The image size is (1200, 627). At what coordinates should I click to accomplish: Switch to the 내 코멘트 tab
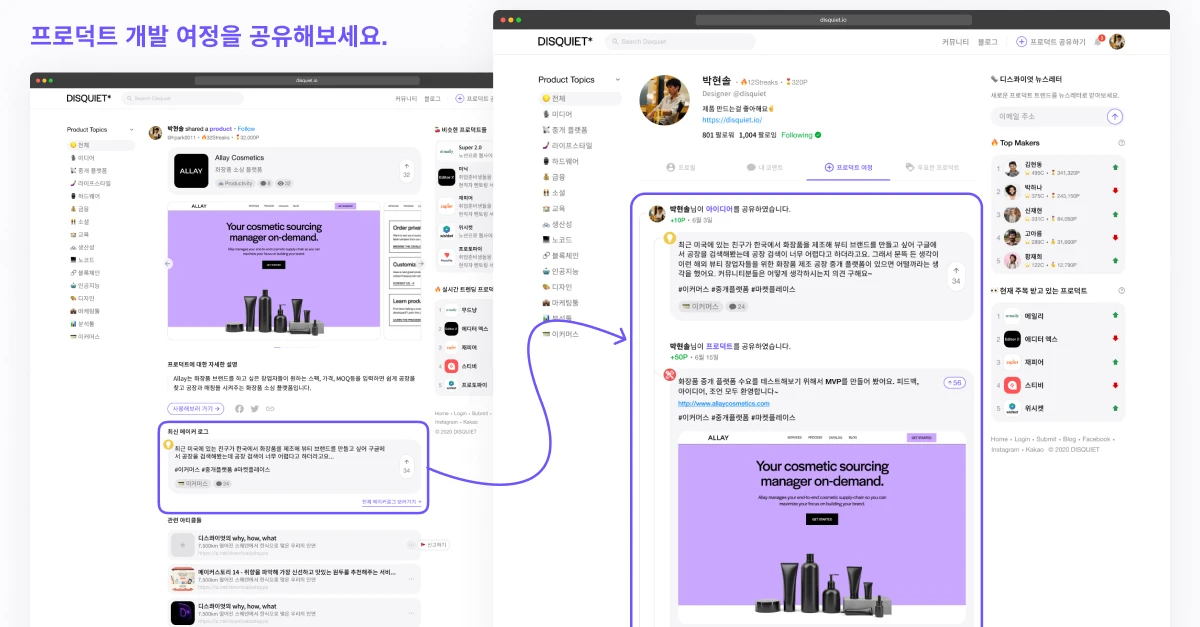[763, 167]
